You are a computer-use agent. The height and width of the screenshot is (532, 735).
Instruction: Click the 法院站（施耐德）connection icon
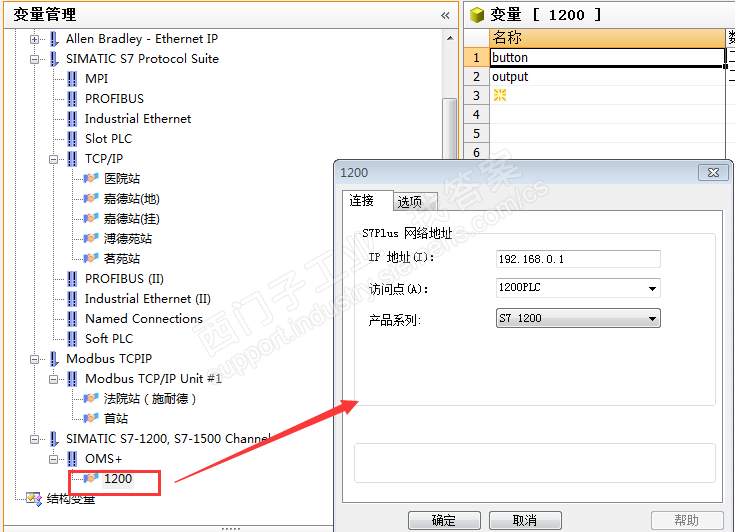point(91,398)
